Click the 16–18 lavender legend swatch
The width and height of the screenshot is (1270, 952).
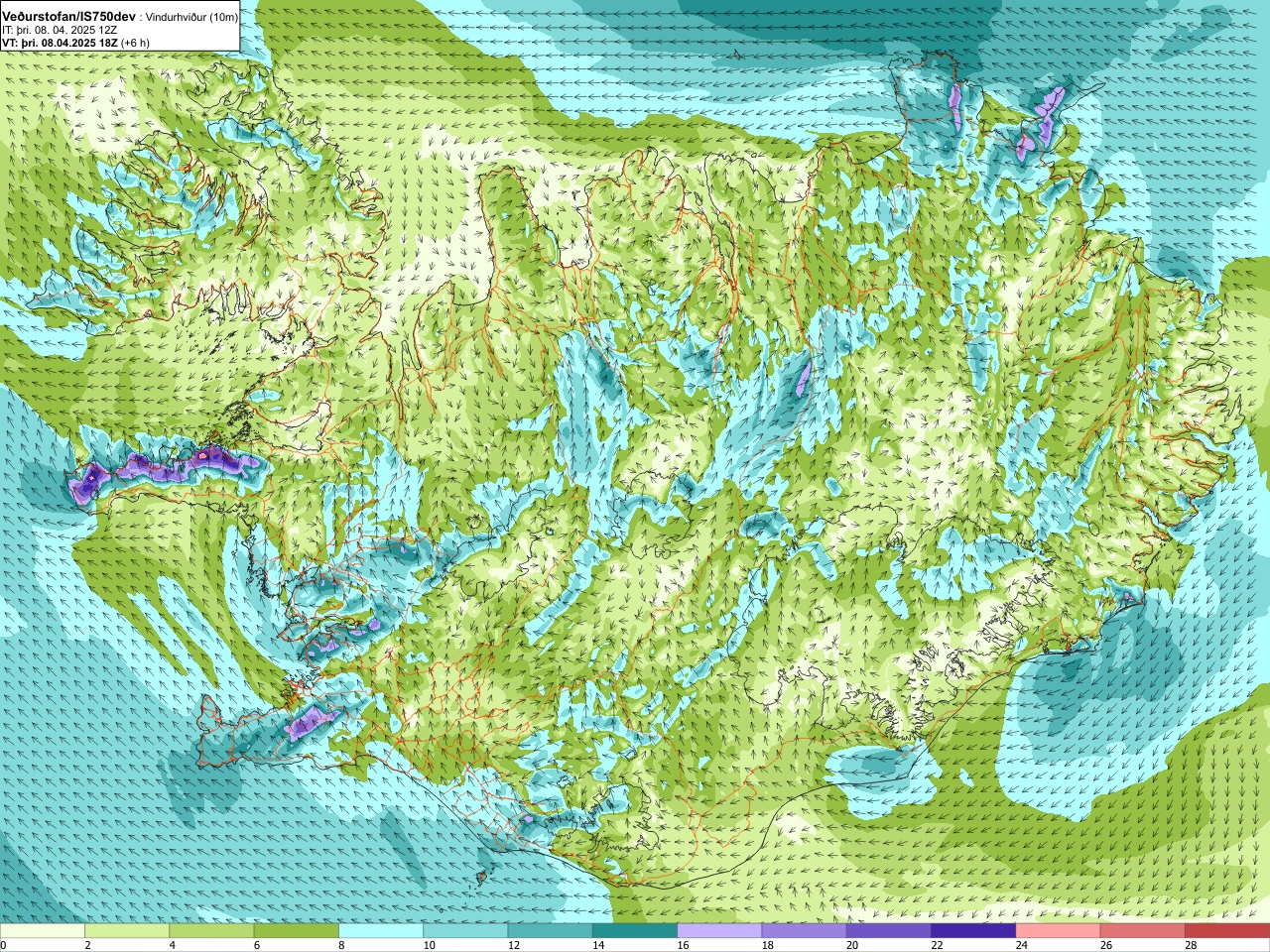[x=719, y=931]
